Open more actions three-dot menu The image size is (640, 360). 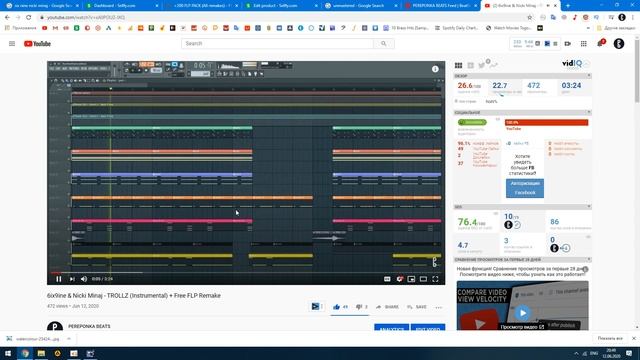tap(438, 307)
